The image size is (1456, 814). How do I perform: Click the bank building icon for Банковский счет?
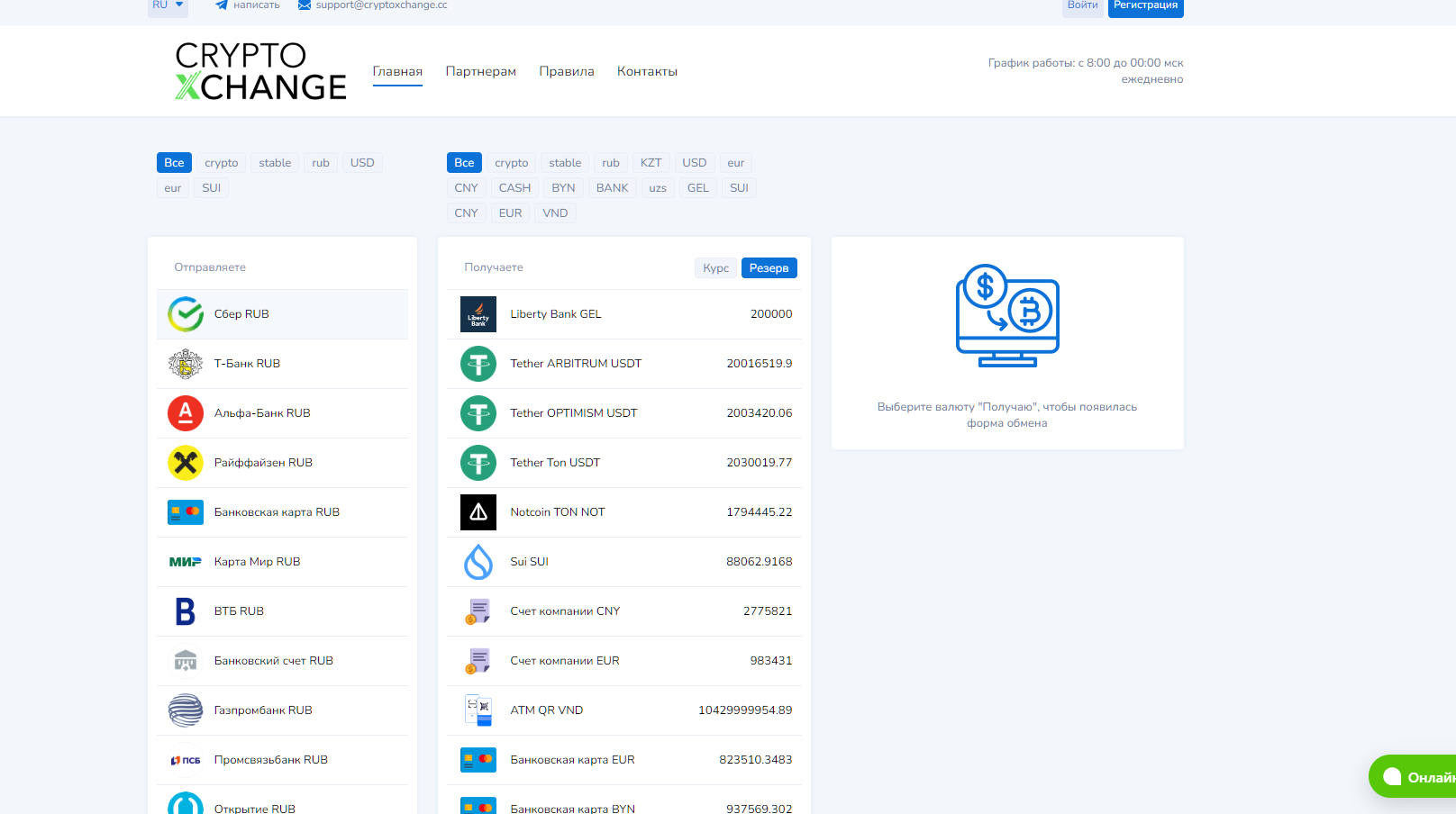click(186, 661)
